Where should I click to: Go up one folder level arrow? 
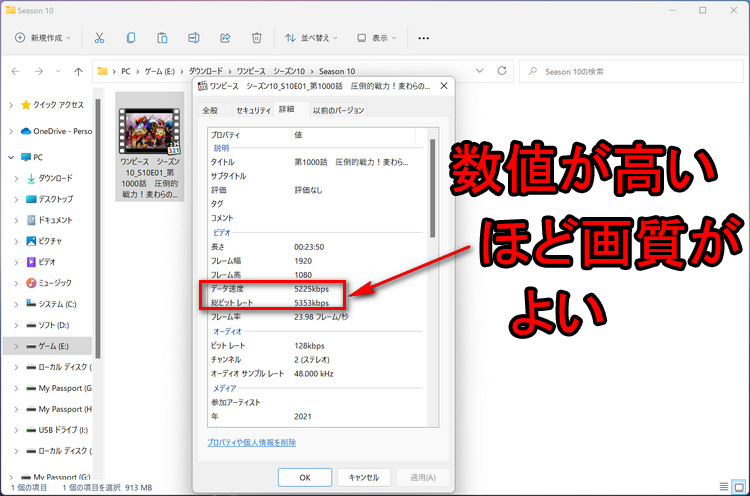point(78,71)
